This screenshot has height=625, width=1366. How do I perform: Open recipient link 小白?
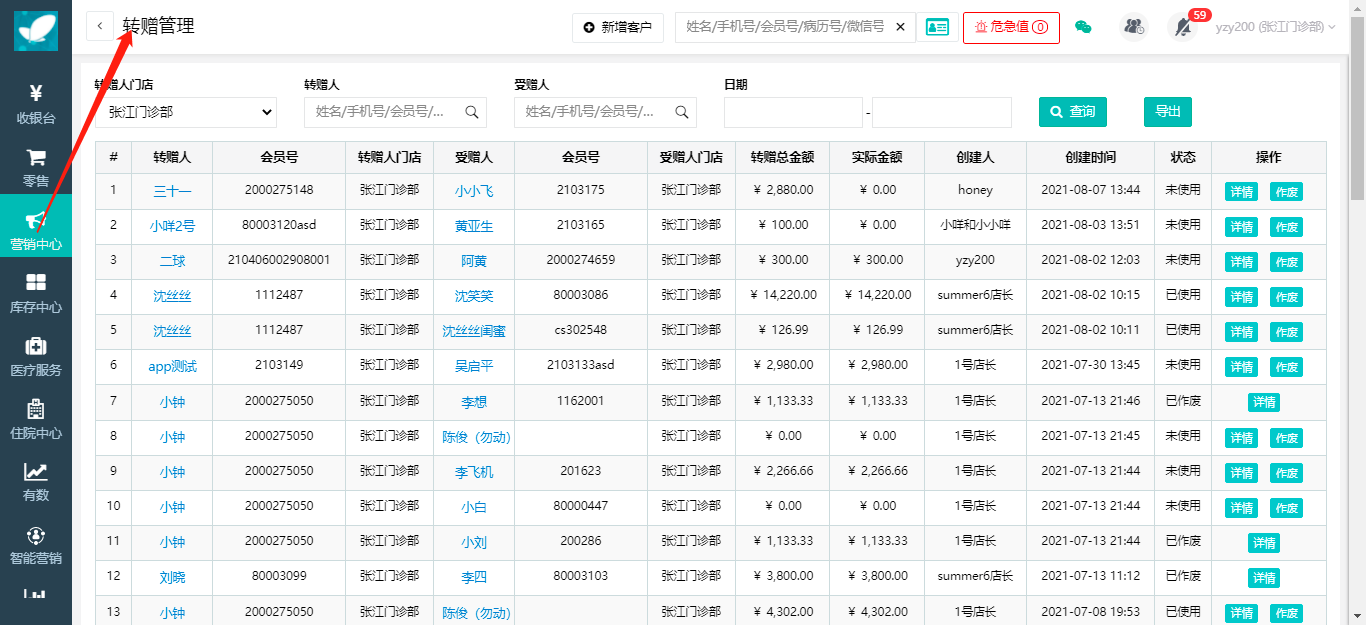(x=474, y=507)
